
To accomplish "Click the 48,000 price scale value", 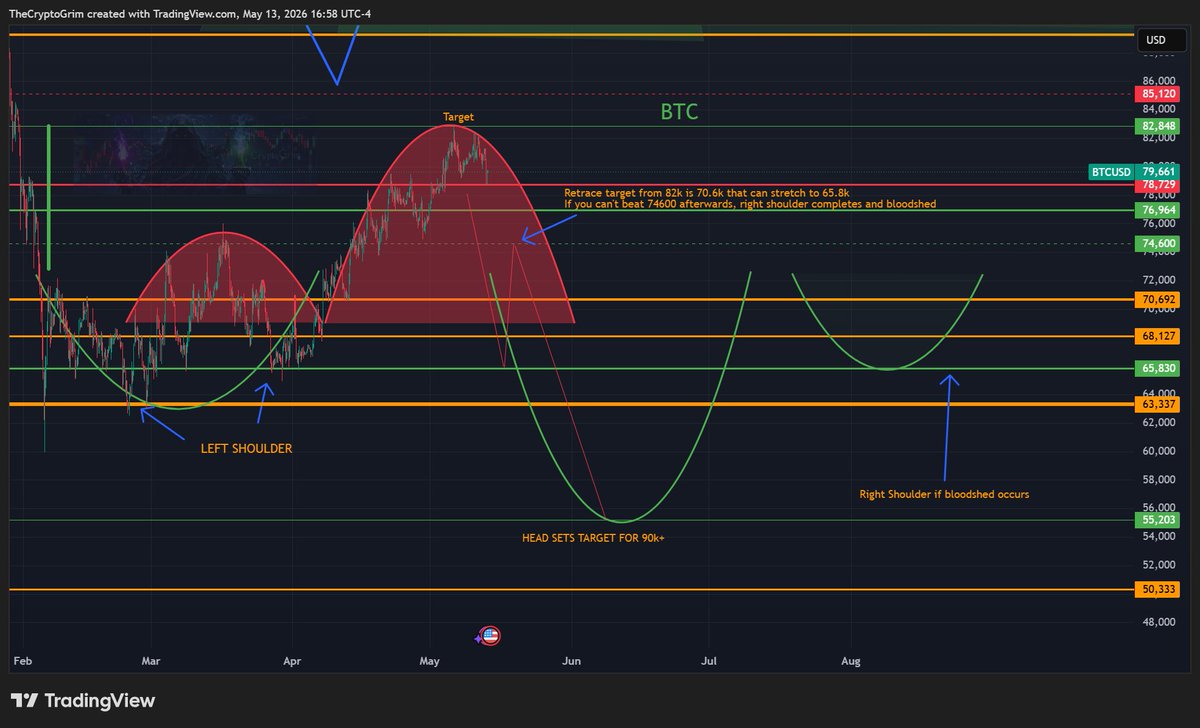I will 1161,622.
